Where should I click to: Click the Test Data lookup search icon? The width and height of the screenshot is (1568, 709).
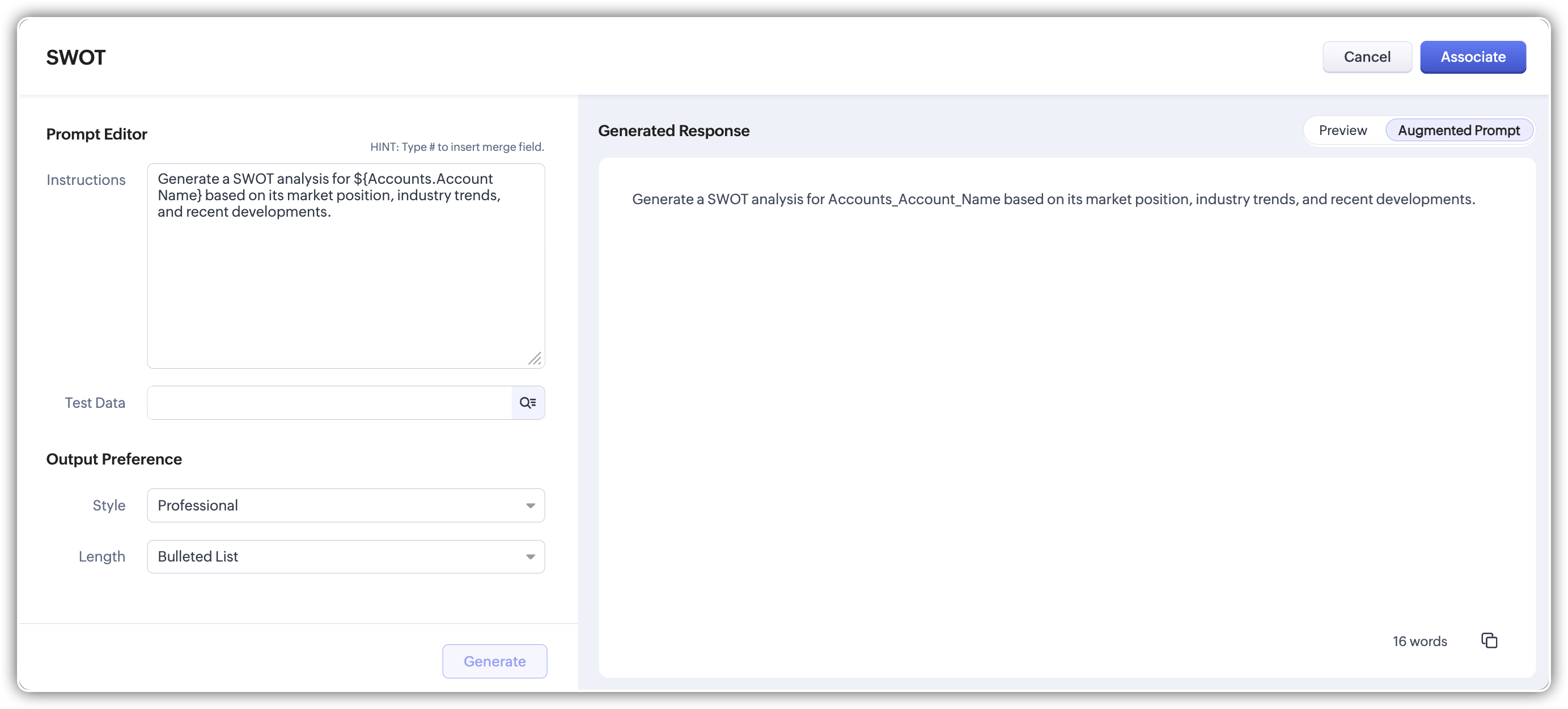527,403
